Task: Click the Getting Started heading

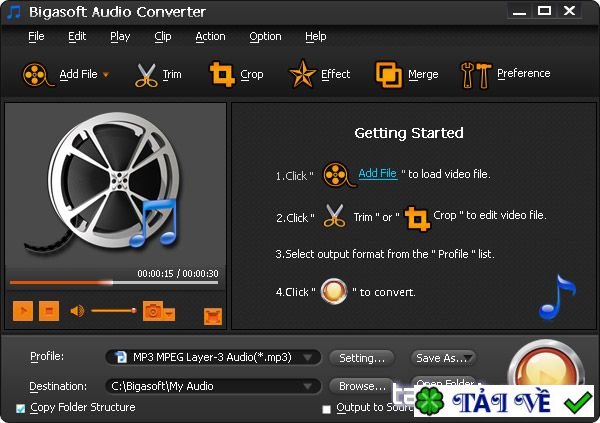Action: tap(409, 133)
